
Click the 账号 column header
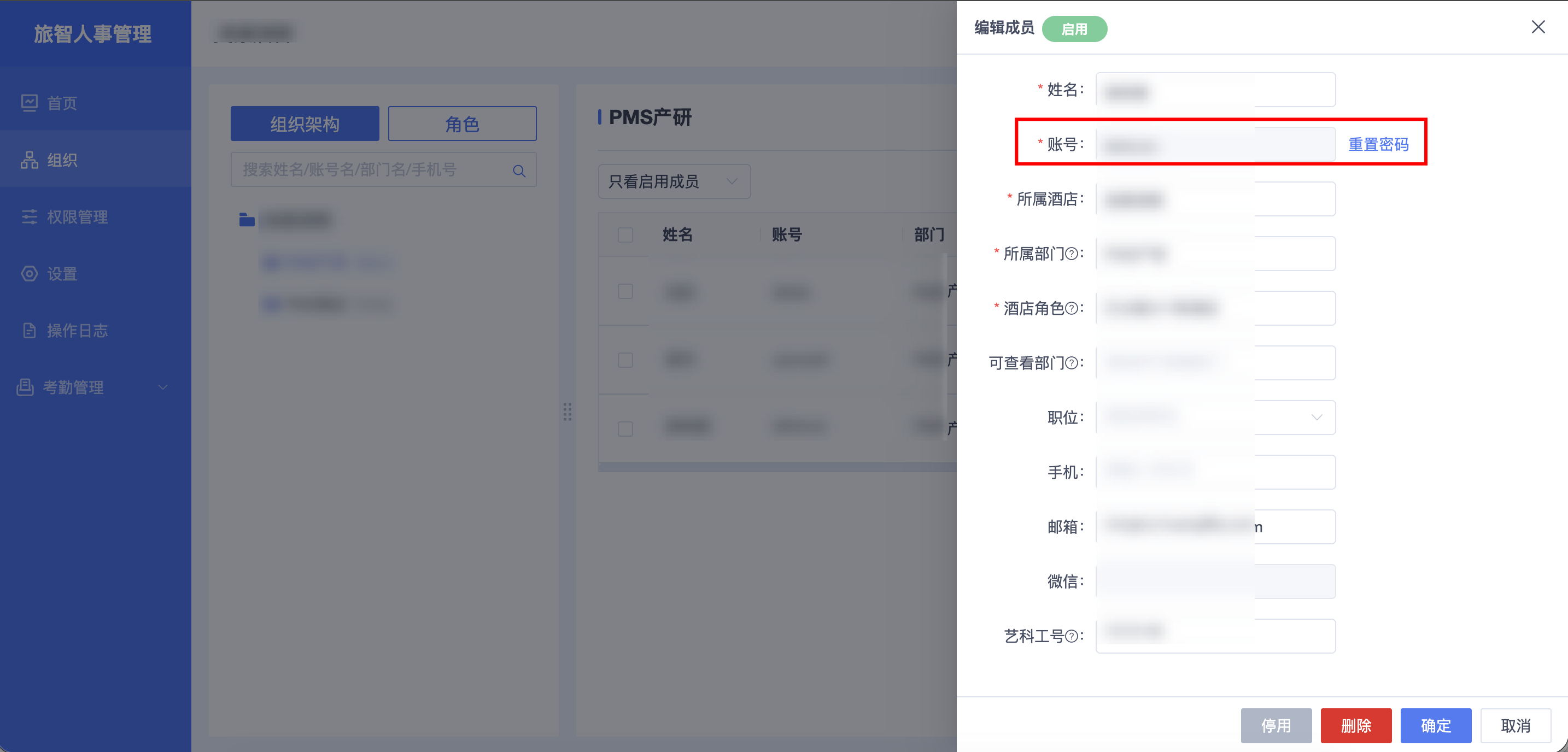click(786, 235)
